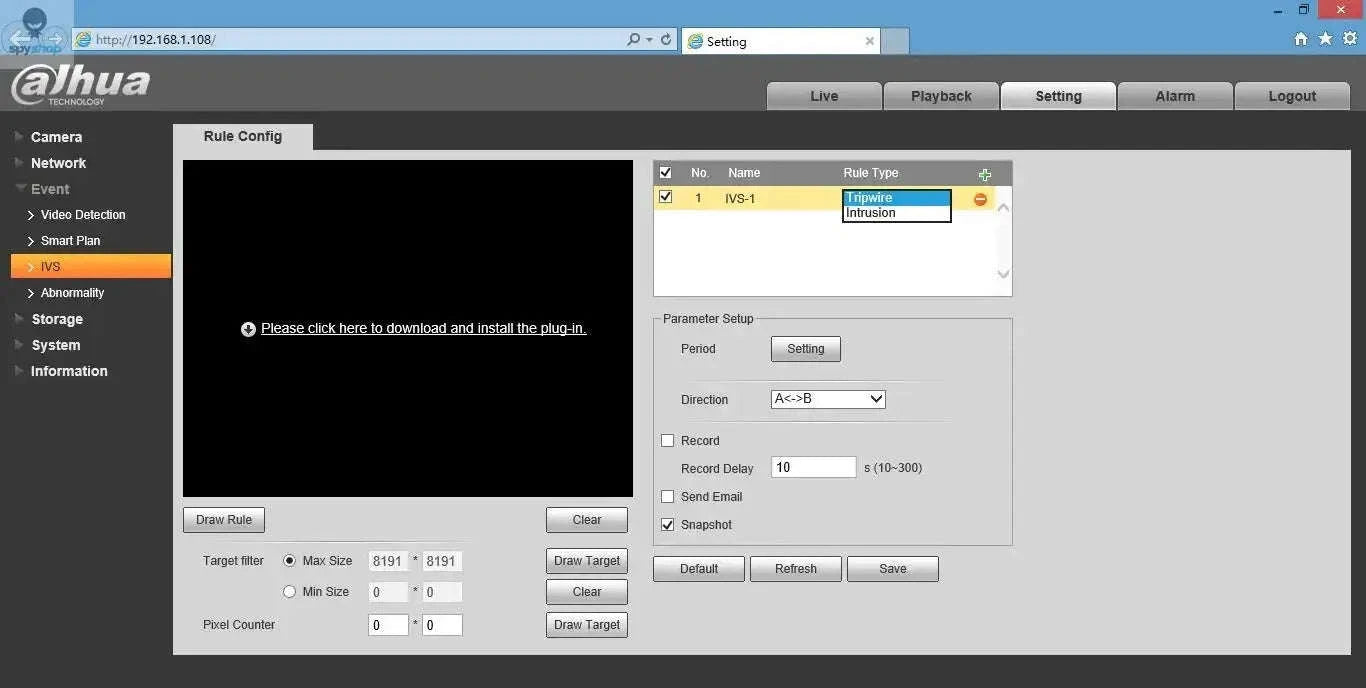Expand the Storage menu section
1366x688 pixels.
pyautogui.click(x=57, y=319)
